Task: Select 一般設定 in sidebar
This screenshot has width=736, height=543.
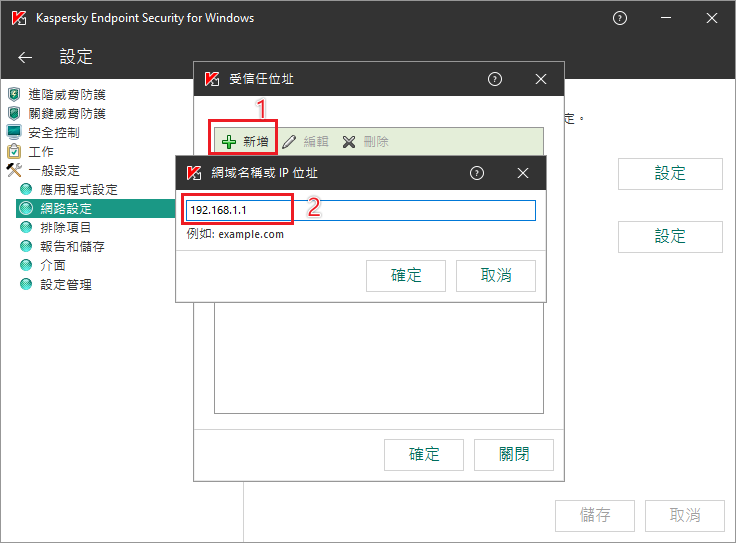Action: pos(54,171)
